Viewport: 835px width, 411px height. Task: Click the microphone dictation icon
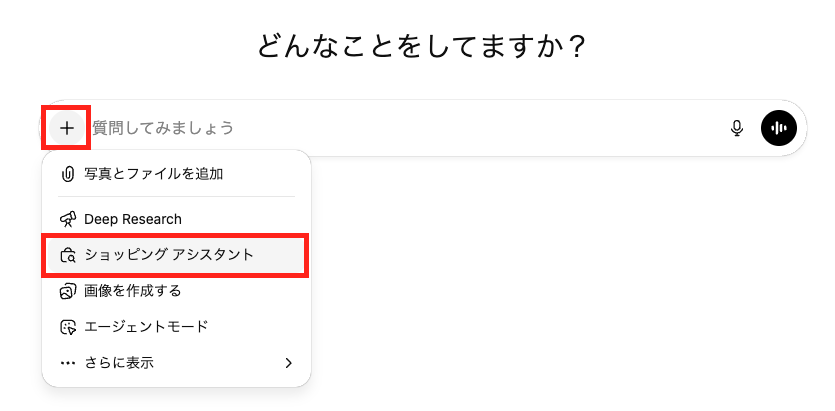point(737,128)
